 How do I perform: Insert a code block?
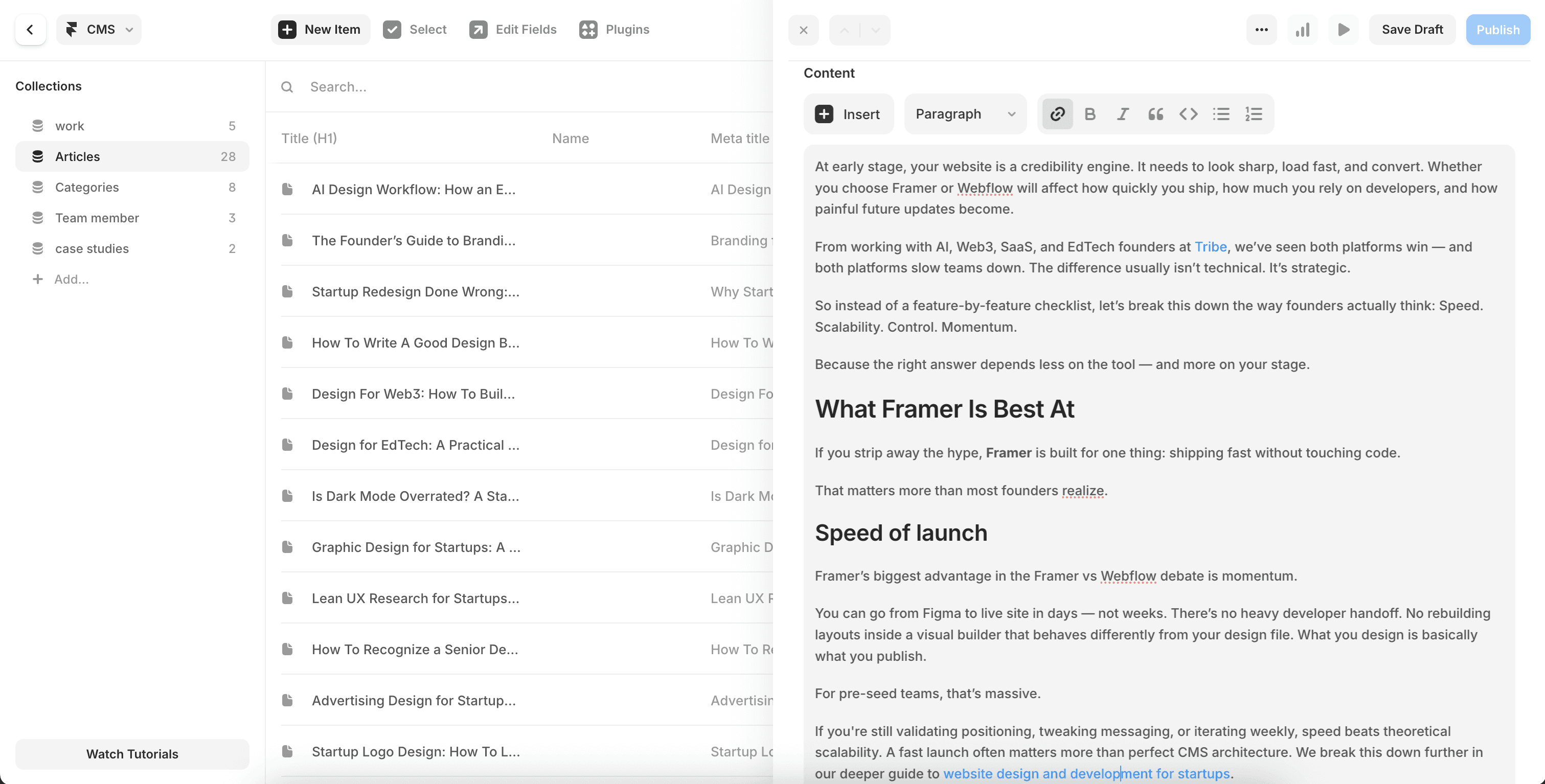pos(1188,114)
